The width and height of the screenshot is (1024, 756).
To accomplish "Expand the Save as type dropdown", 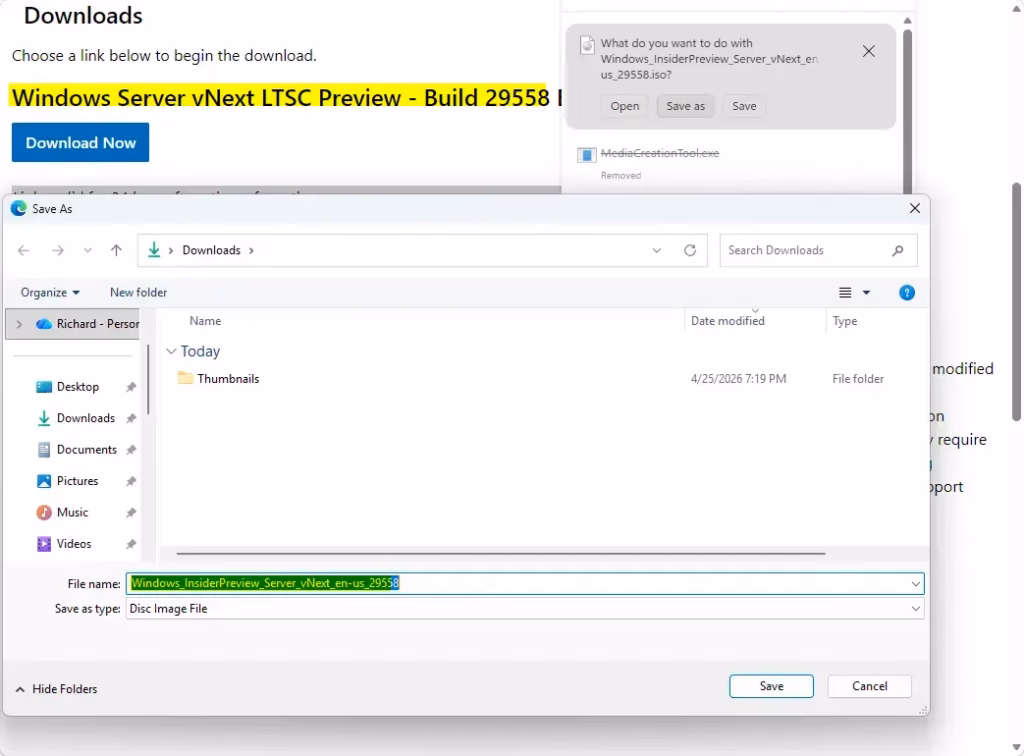I will coord(915,609).
